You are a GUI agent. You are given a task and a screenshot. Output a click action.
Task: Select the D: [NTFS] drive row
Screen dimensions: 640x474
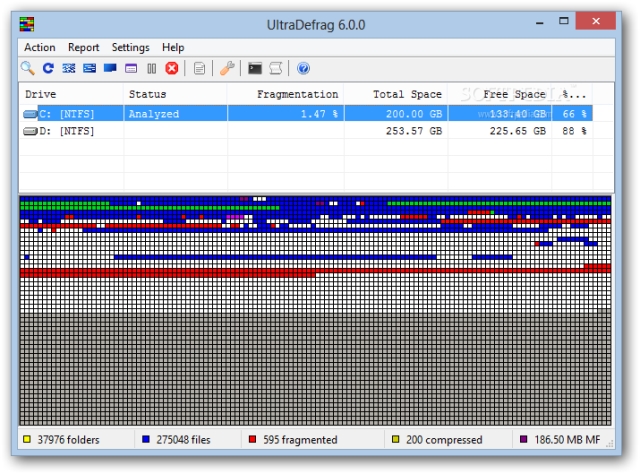pyautogui.click(x=306, y=131)
